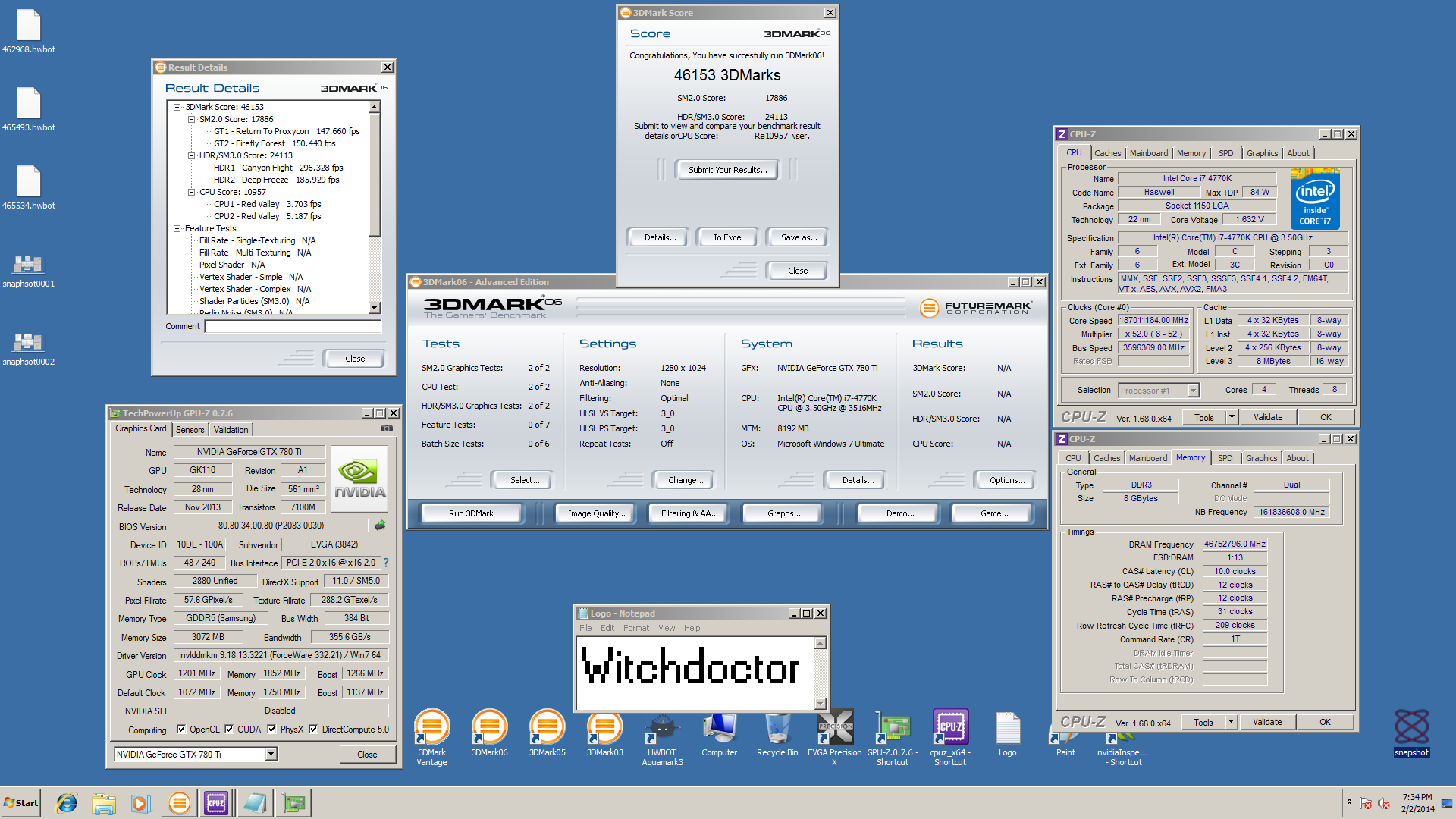Click Save as button in score window
Screen dimensions: 1456x819
799,237
